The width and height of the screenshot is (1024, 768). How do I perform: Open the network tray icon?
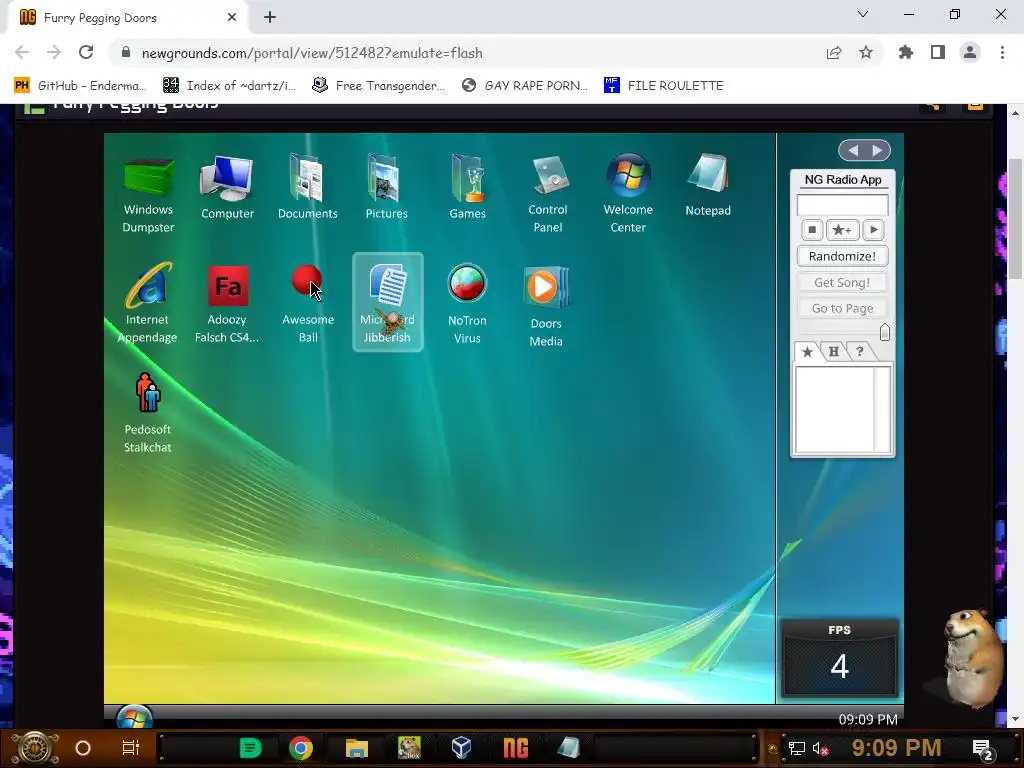coord(797,748)
